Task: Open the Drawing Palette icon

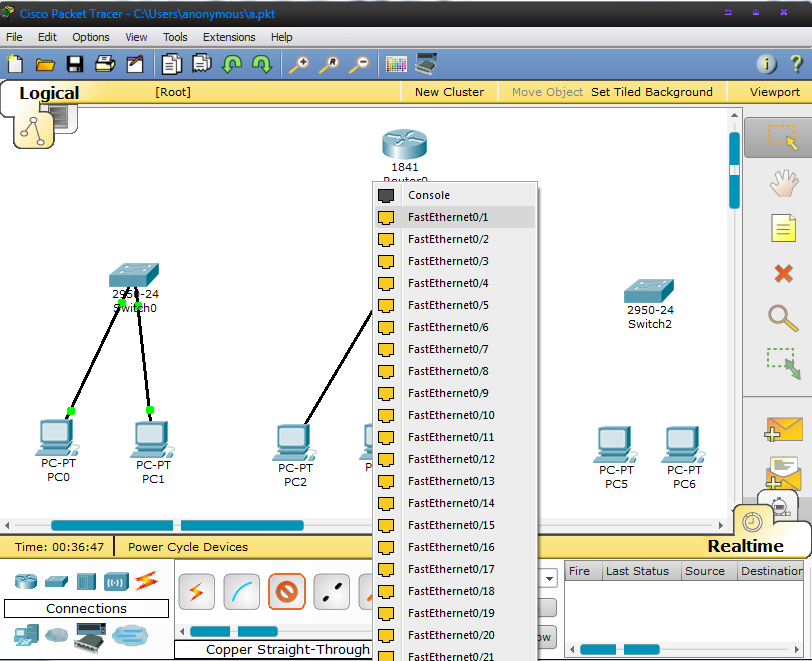Action: (396, 64)
